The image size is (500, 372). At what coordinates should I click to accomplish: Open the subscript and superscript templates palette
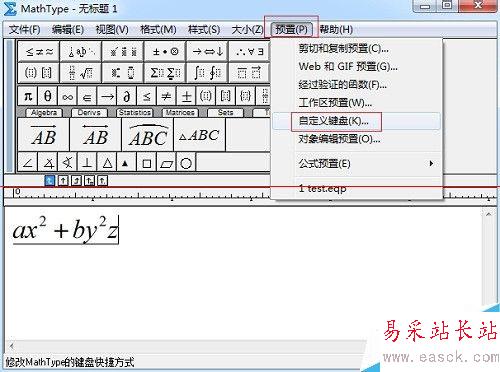click(x=123, y=72)
